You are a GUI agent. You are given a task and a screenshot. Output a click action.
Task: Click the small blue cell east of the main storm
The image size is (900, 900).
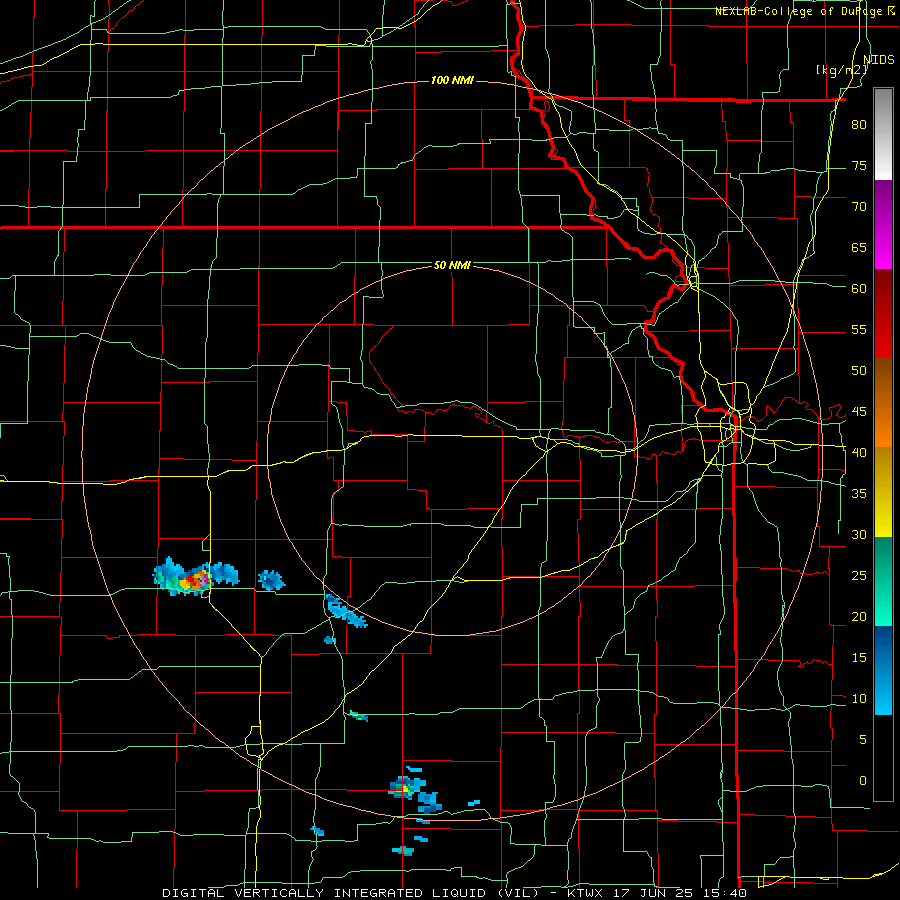(271, 580)
